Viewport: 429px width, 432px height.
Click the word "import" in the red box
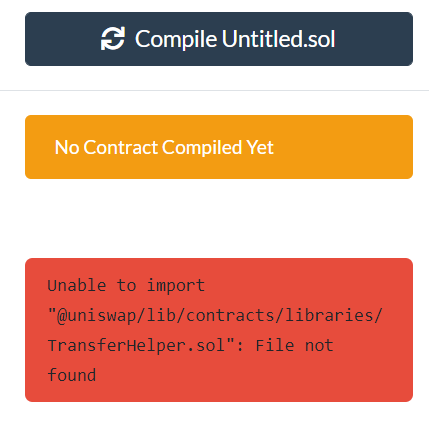pos(176,286)
